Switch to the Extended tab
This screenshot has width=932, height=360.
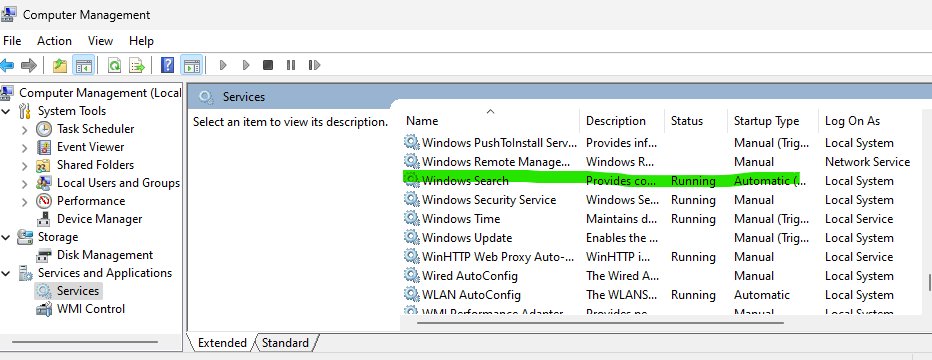[x=222, y=343]
